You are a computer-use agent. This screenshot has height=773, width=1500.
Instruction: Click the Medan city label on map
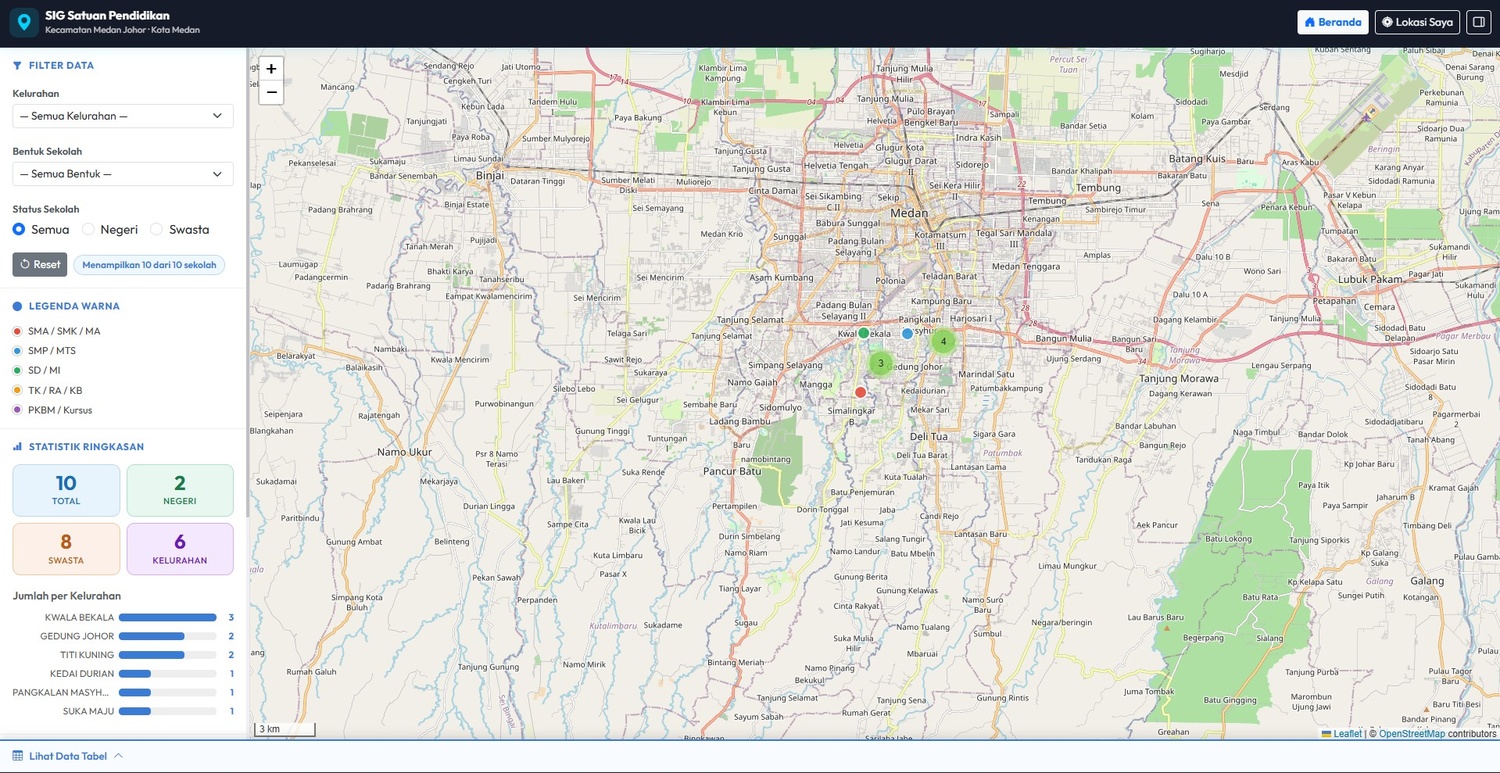[909, 213]
